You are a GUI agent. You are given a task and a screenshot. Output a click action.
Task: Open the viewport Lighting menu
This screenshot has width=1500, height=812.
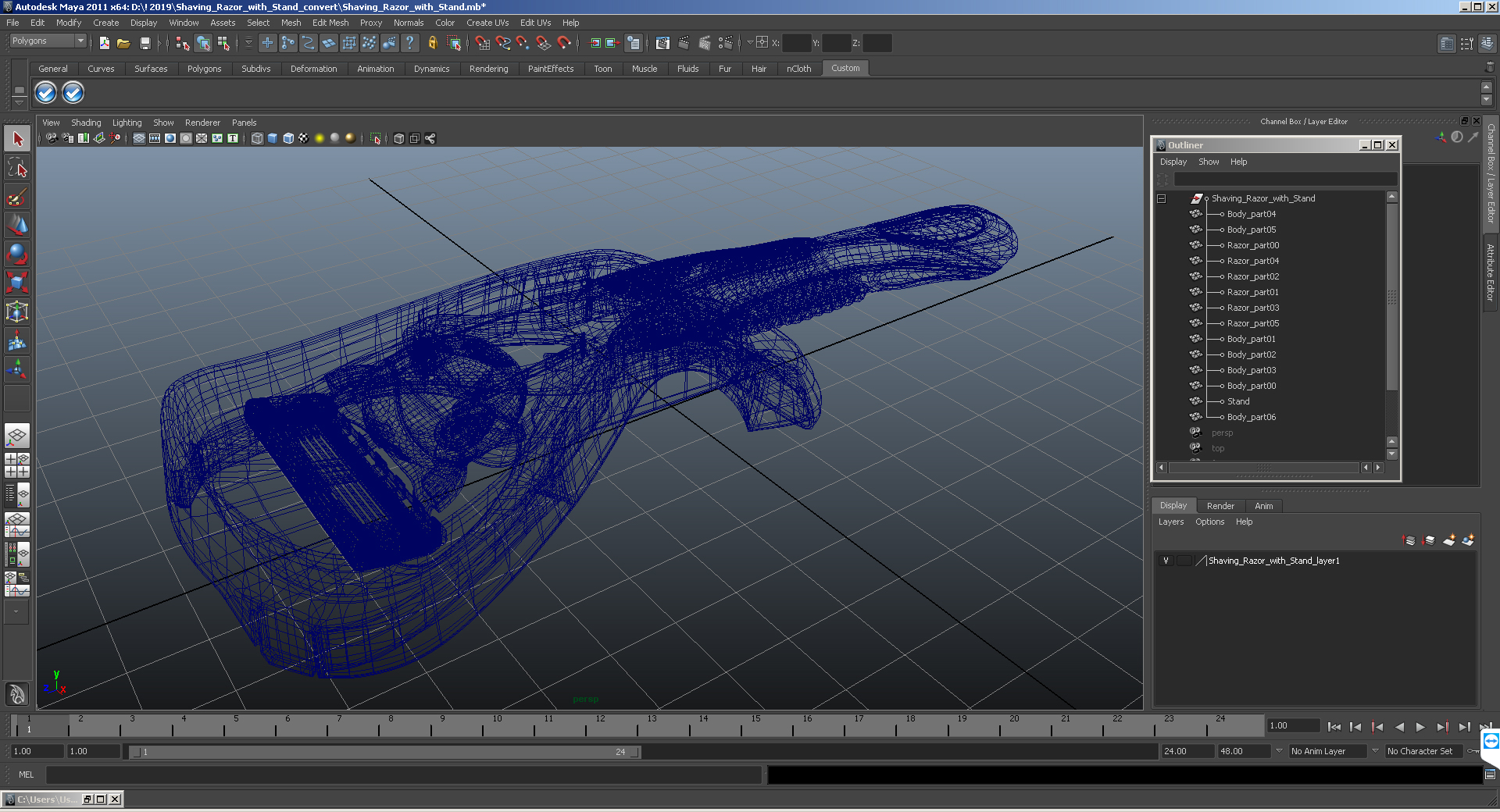click(x=127, y=123)
